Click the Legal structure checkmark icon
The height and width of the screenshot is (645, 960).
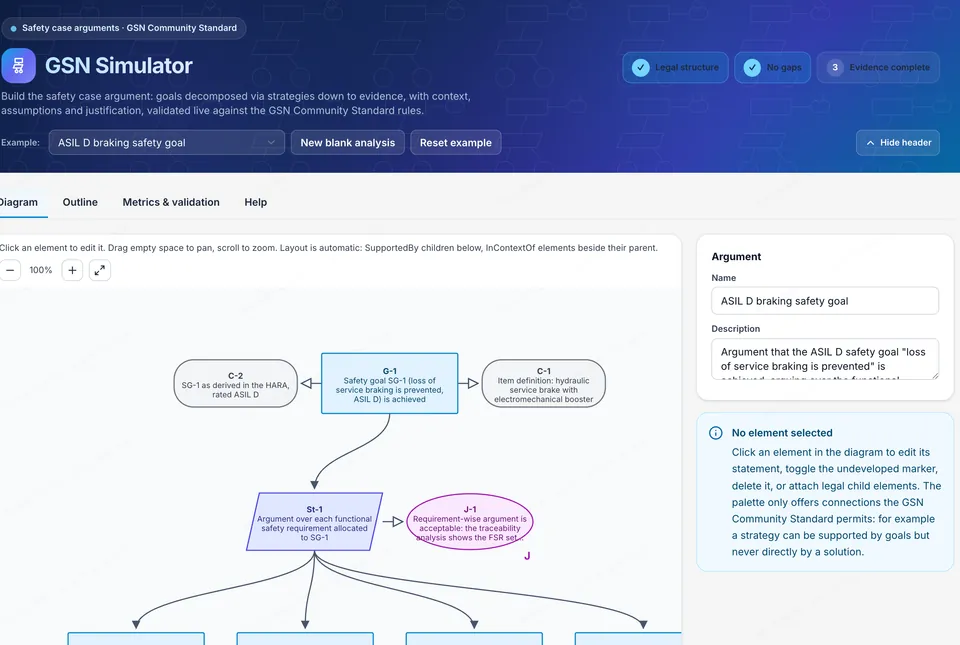point(640,67)
